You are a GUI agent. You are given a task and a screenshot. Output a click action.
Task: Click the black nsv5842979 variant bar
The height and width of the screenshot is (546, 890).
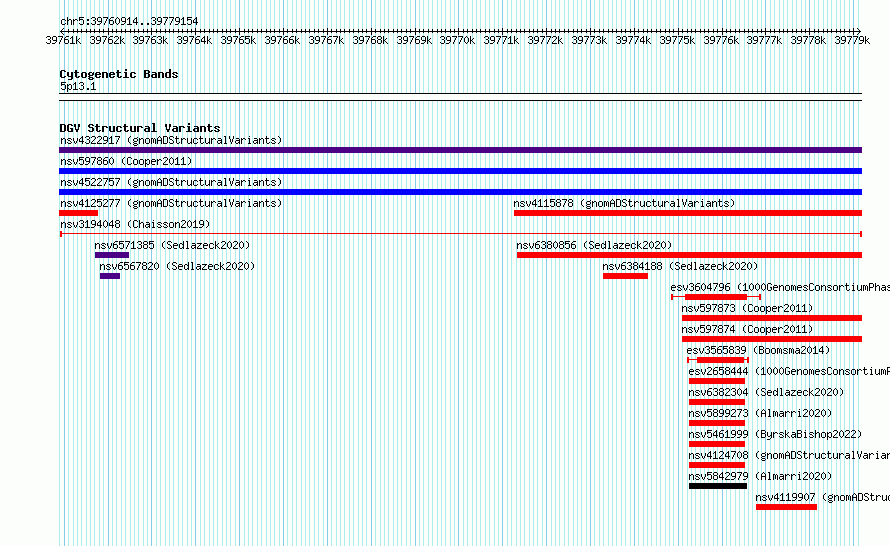point(717,486)
